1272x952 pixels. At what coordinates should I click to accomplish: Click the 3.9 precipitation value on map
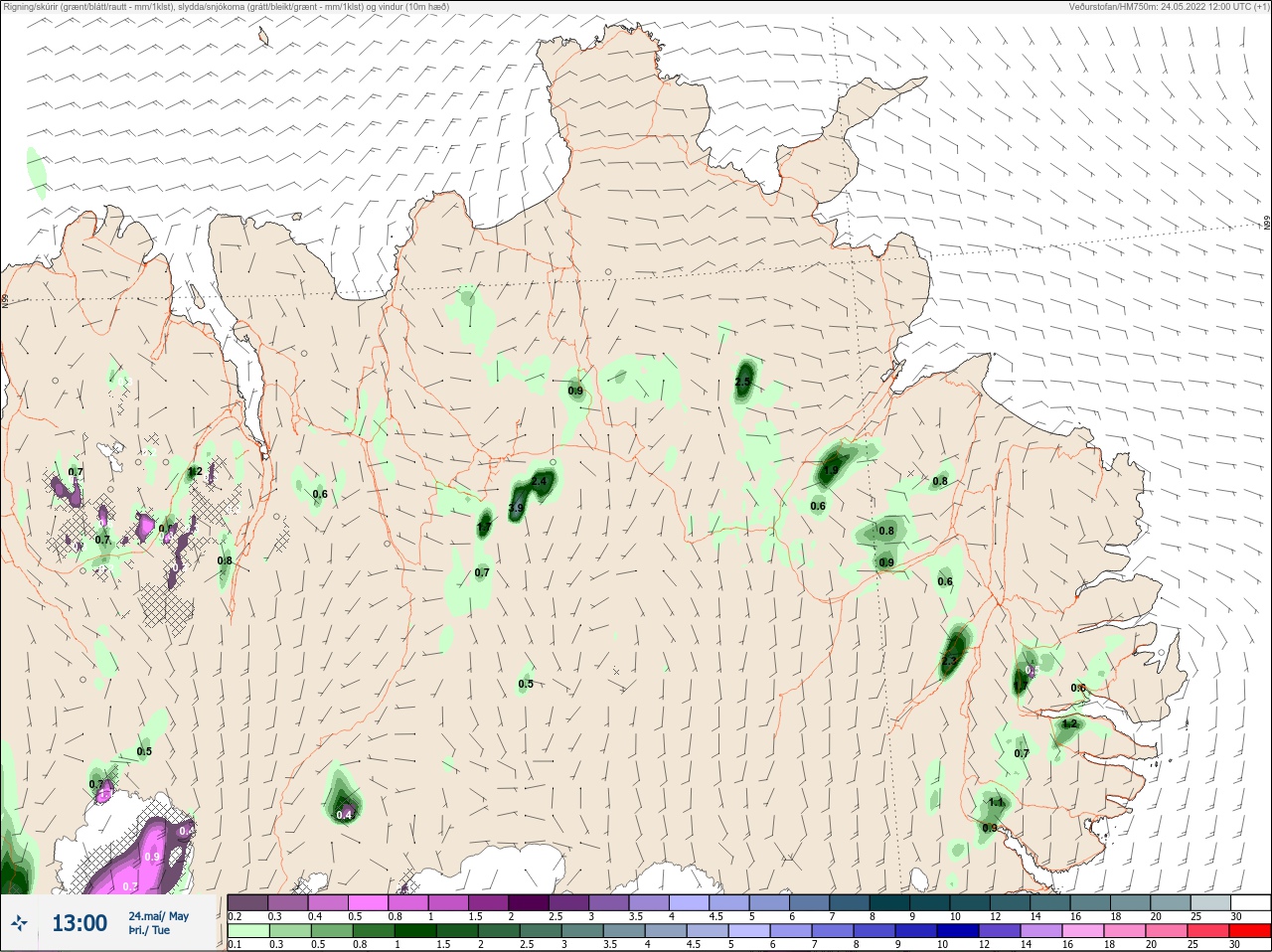pos(516,508)
